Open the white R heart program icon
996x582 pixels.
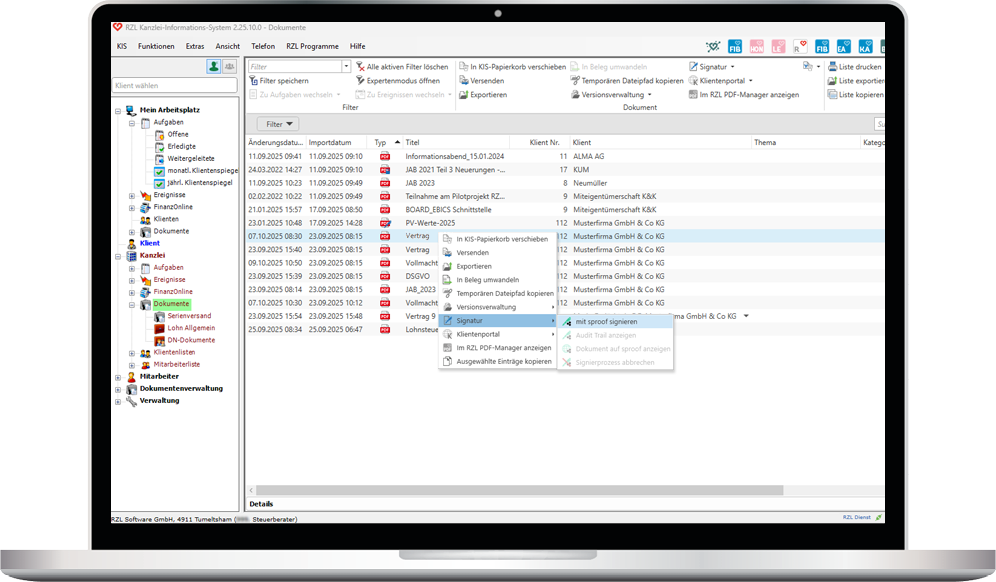click(x=800, y=46)
